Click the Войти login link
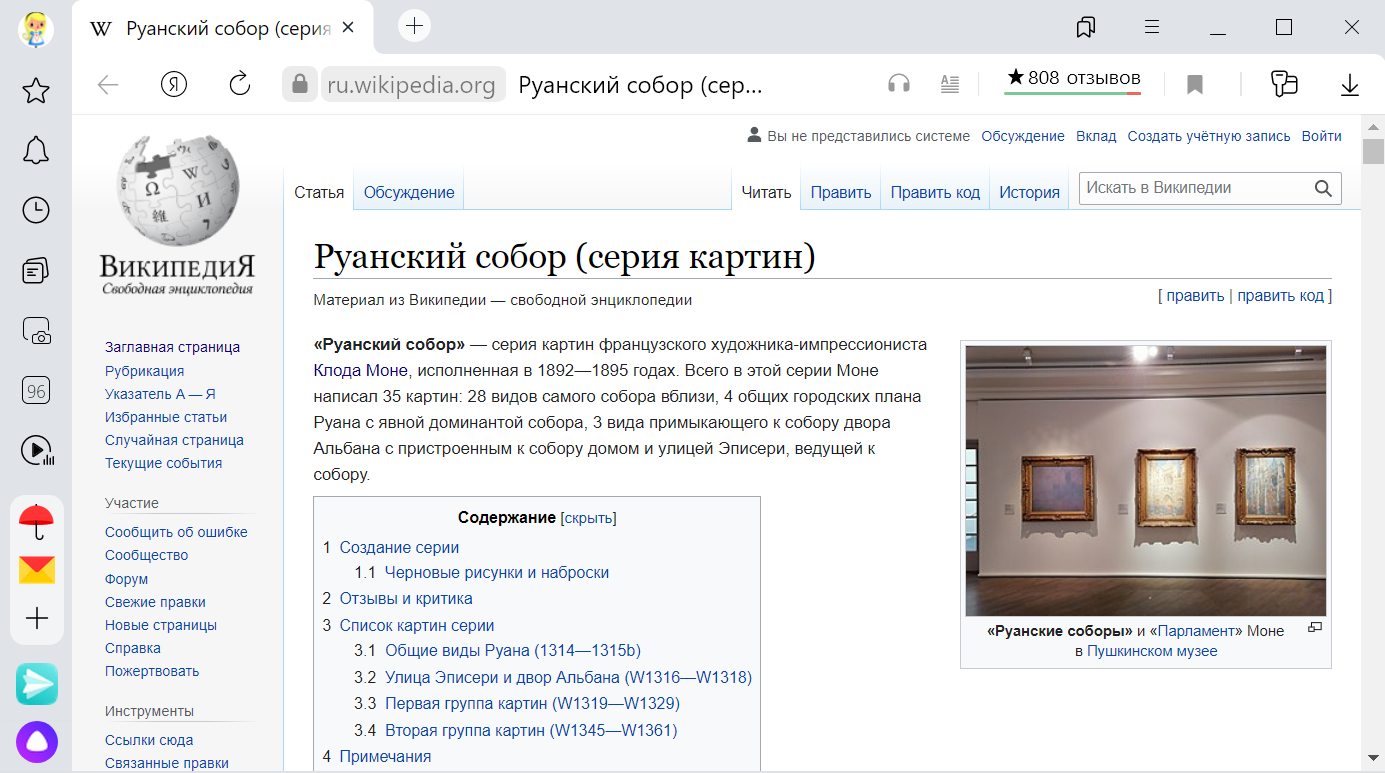This screenshot has width=1385, height=773. tap(1322, 136)
